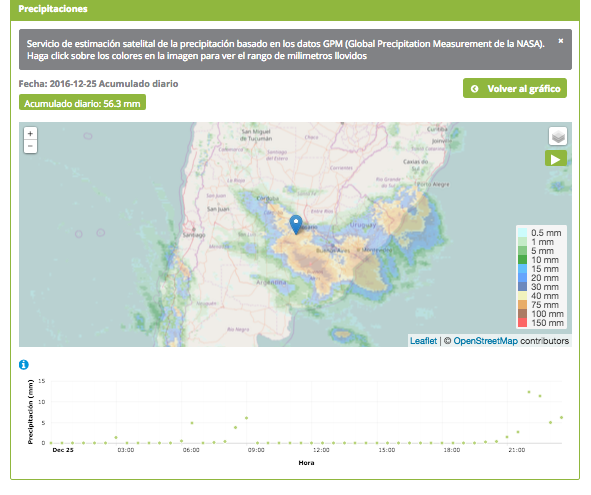The image size is (591, 495).
Task: Select the 10 mm green legend swatch
Action: pos(522,260)
